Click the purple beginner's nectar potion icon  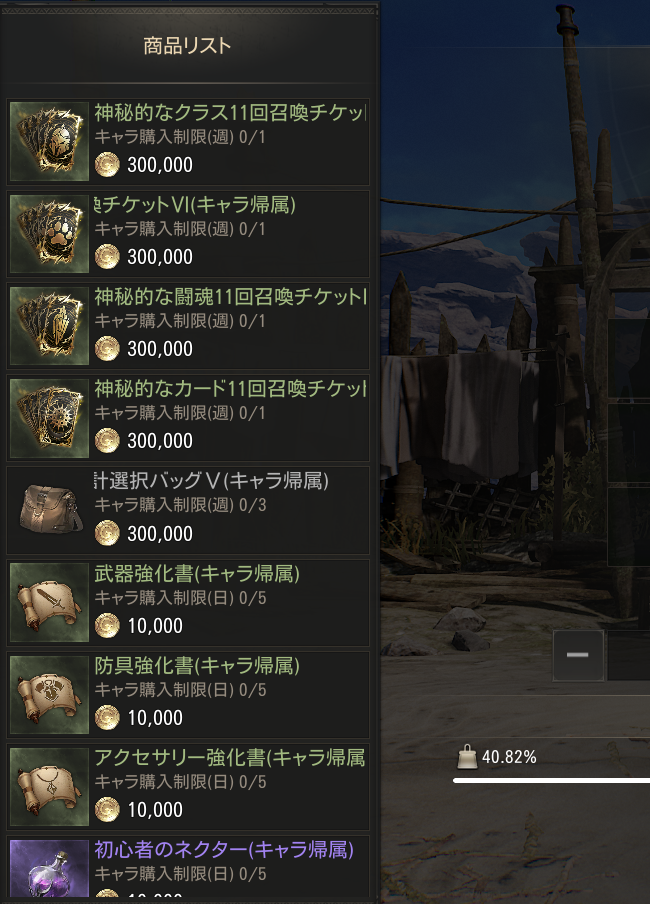coord(50,868)
